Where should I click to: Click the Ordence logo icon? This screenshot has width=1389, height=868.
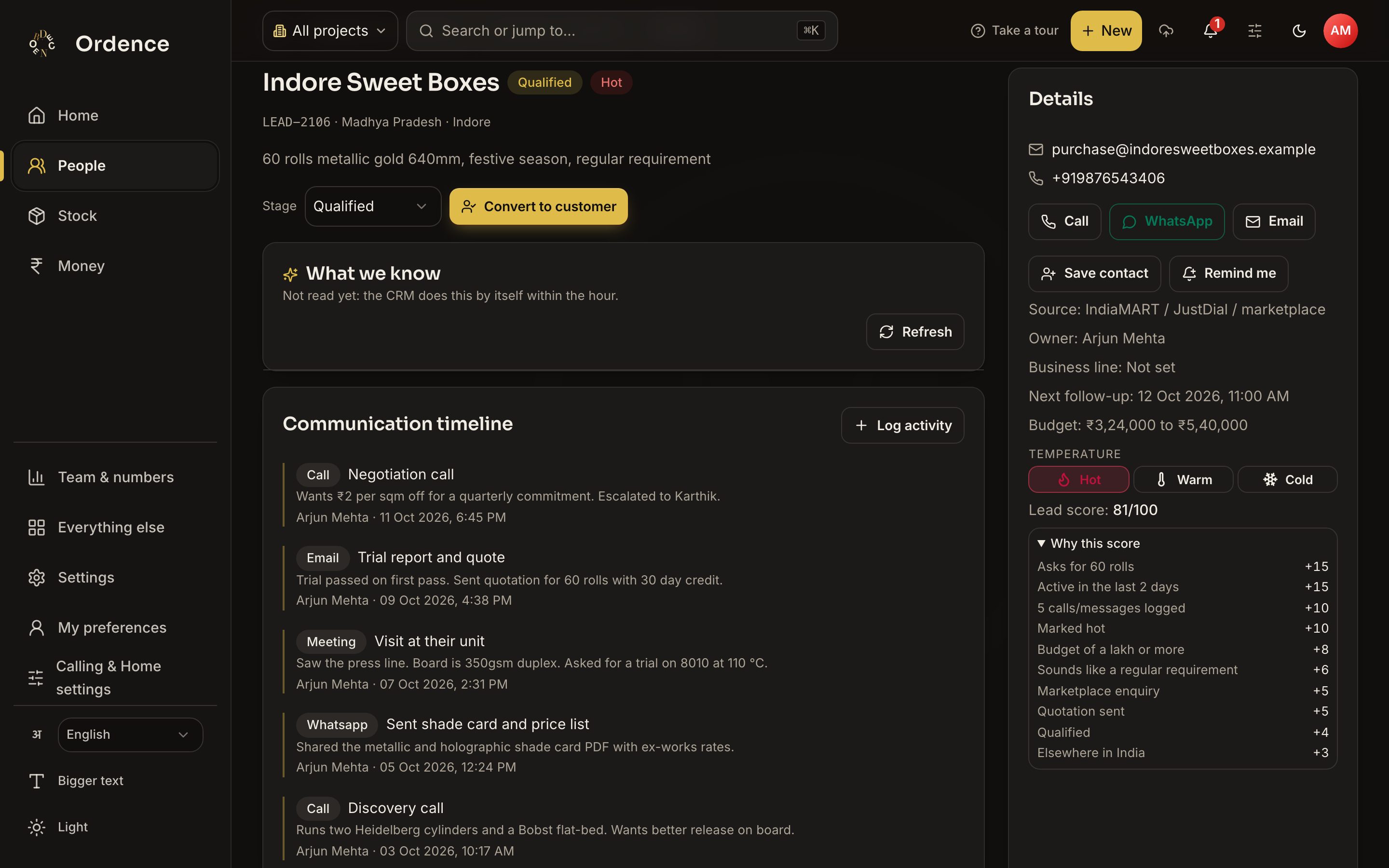click(42, 43)
